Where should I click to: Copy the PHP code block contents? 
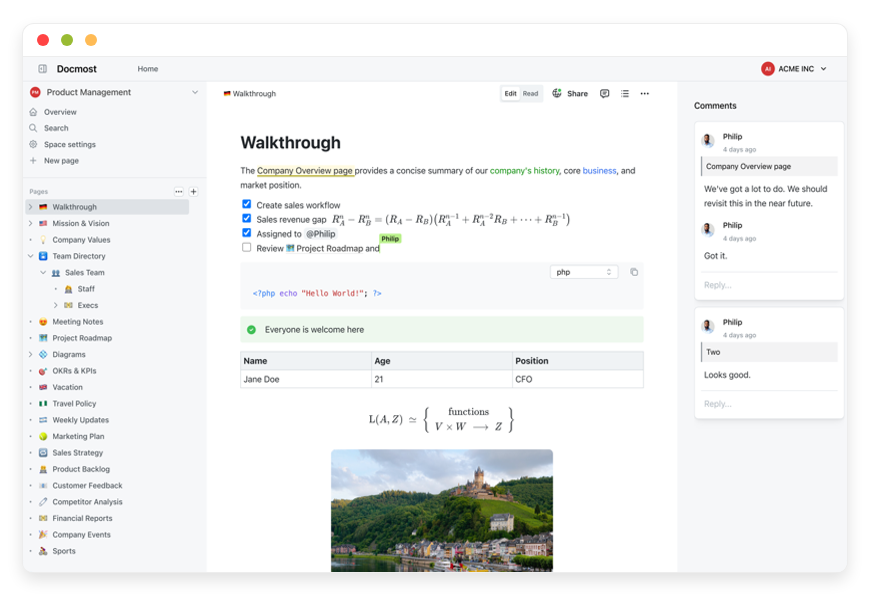tap(634, 272)
